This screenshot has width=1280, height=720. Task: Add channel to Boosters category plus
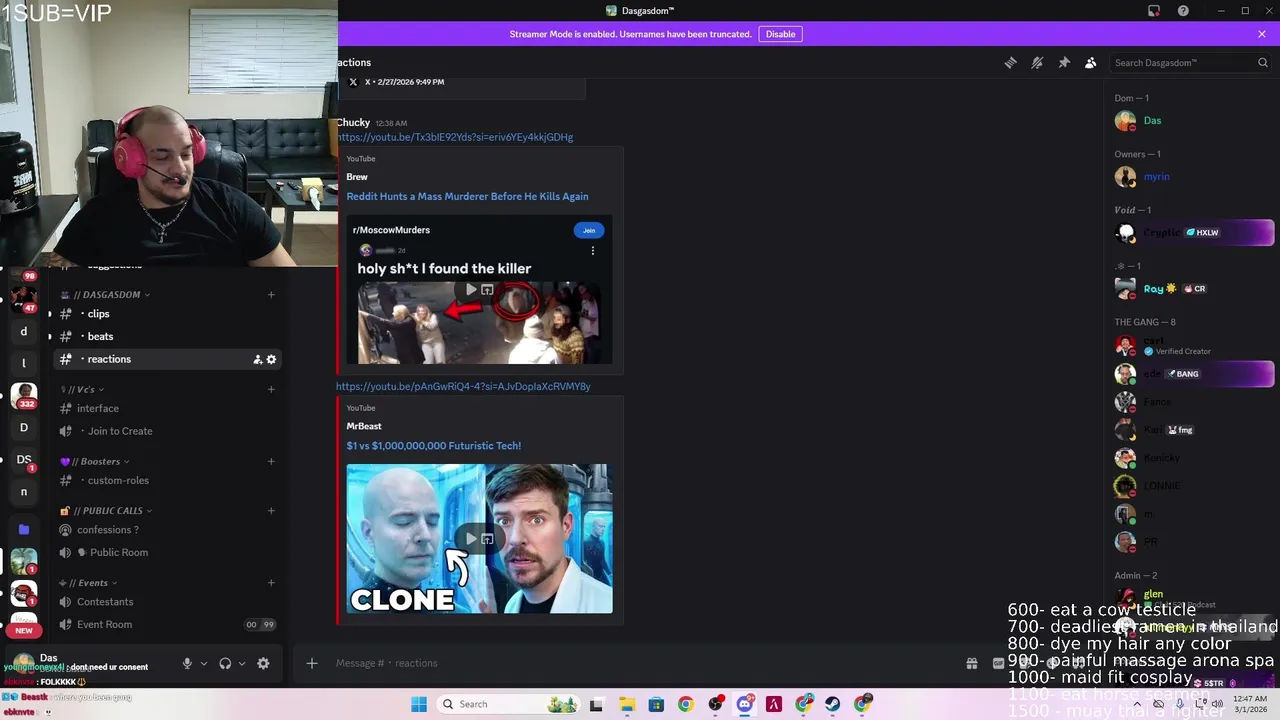tap(271, 461)
